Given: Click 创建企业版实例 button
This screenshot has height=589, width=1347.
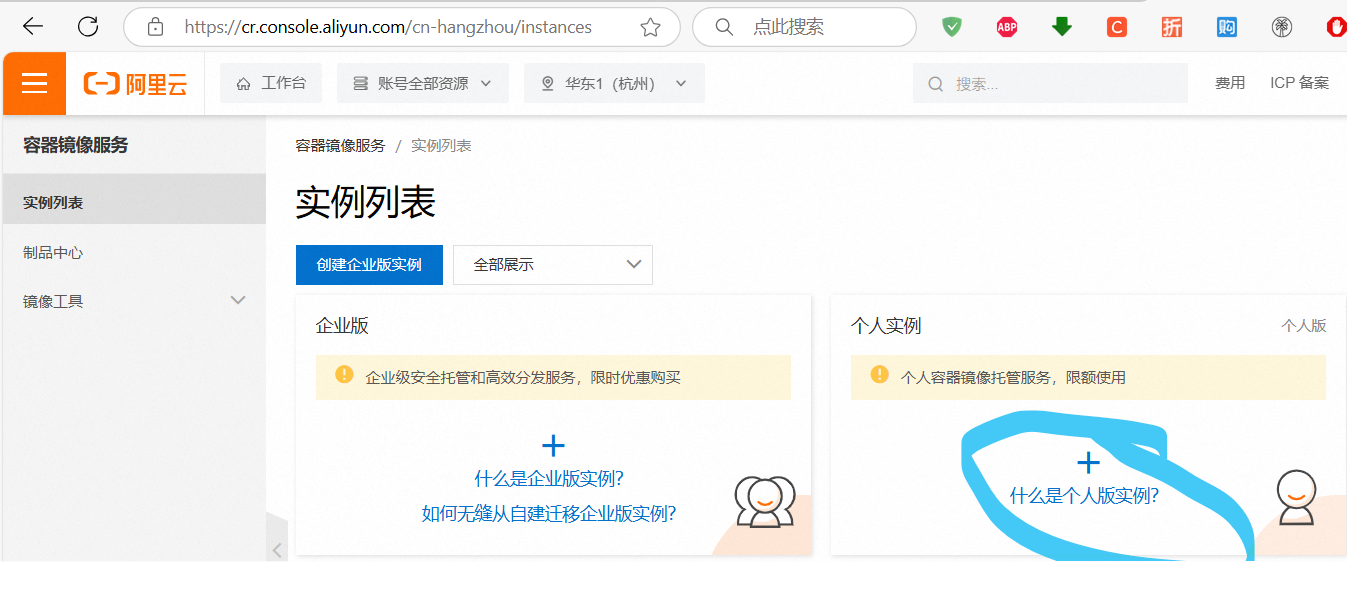Looking at the screenshot, I should (x=369, y=265).
